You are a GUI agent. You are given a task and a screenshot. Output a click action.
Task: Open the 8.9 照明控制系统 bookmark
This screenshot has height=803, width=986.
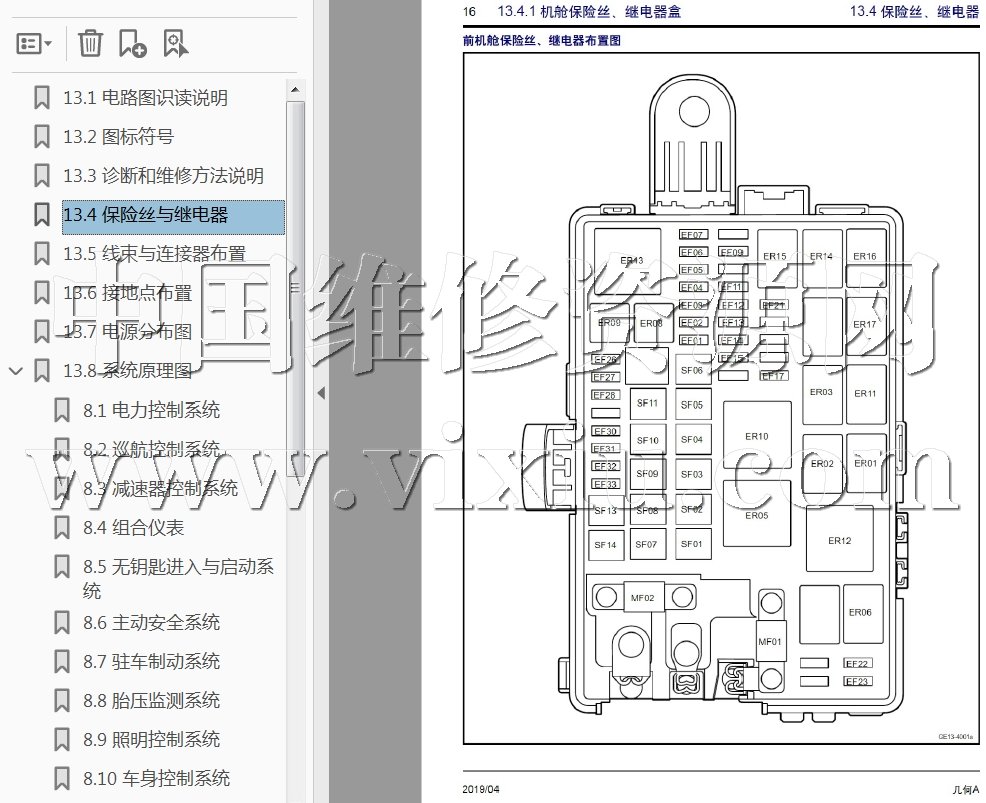pyautogui.click(x=151, y=740)
